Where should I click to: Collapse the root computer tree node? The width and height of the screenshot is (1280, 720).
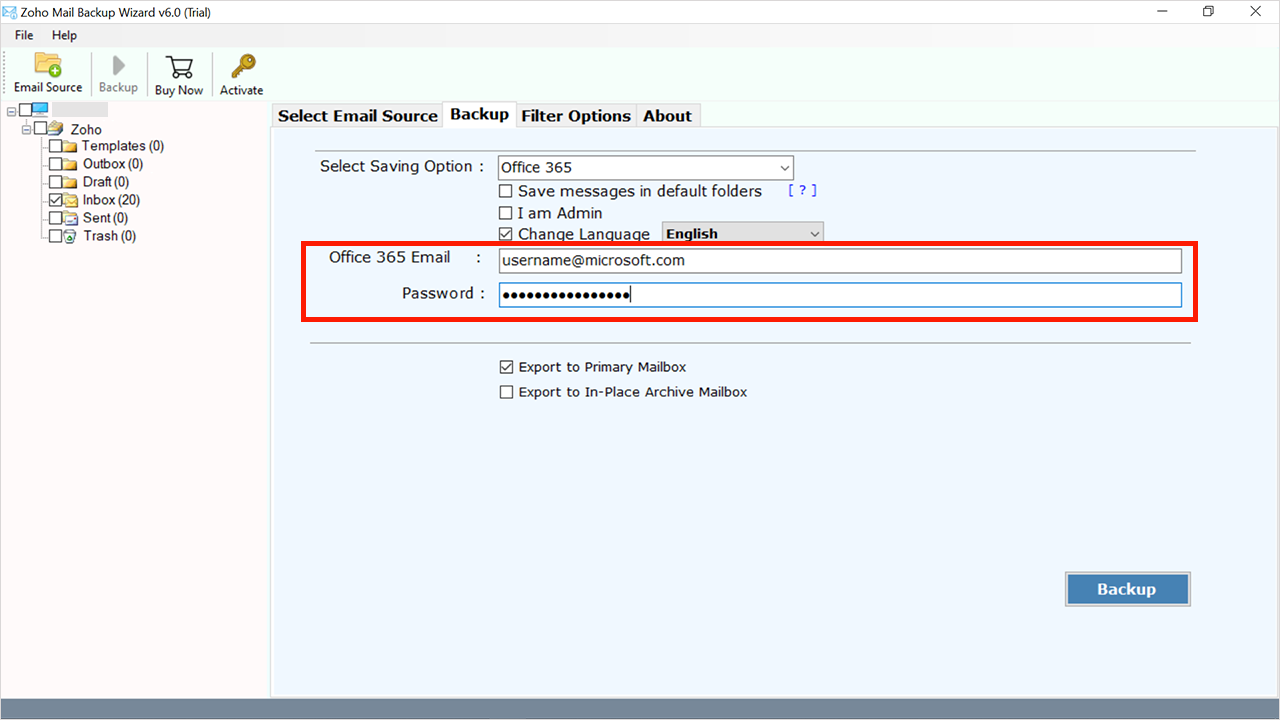[x=11, y=110]
